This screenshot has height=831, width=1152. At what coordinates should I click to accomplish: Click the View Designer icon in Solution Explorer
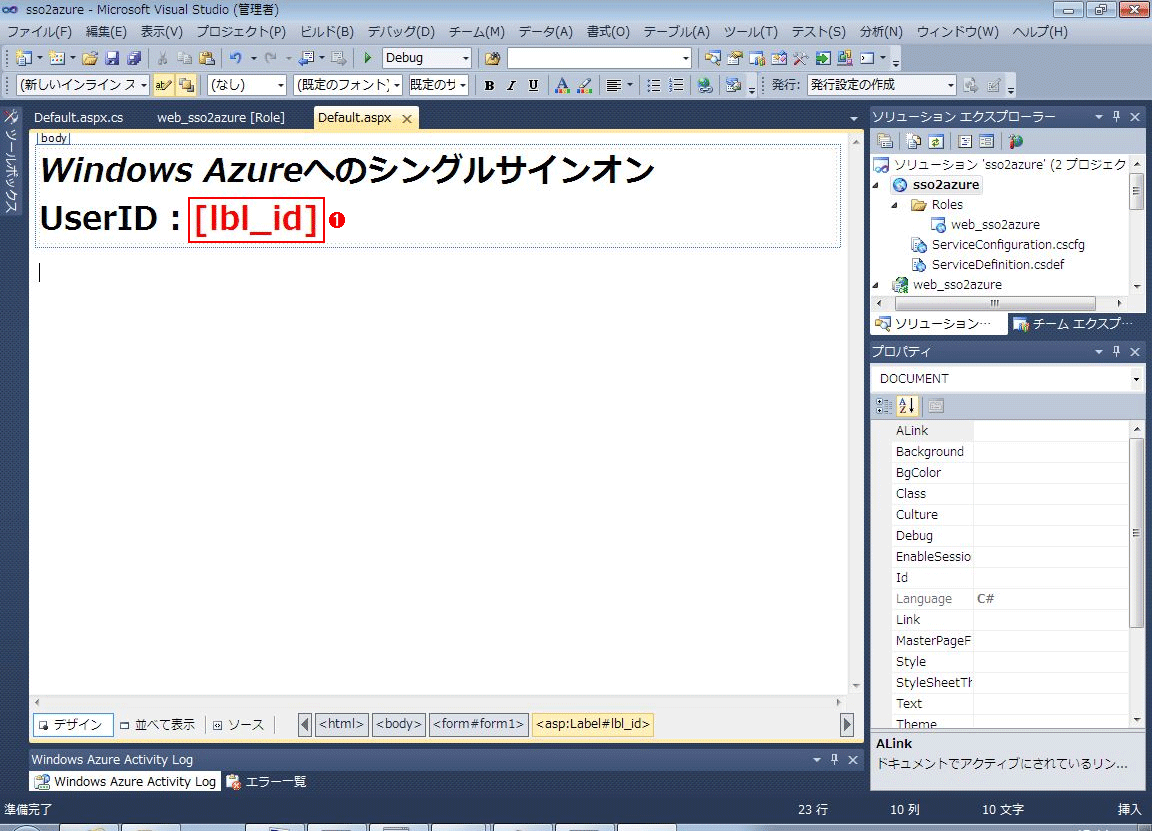(987, 141)
